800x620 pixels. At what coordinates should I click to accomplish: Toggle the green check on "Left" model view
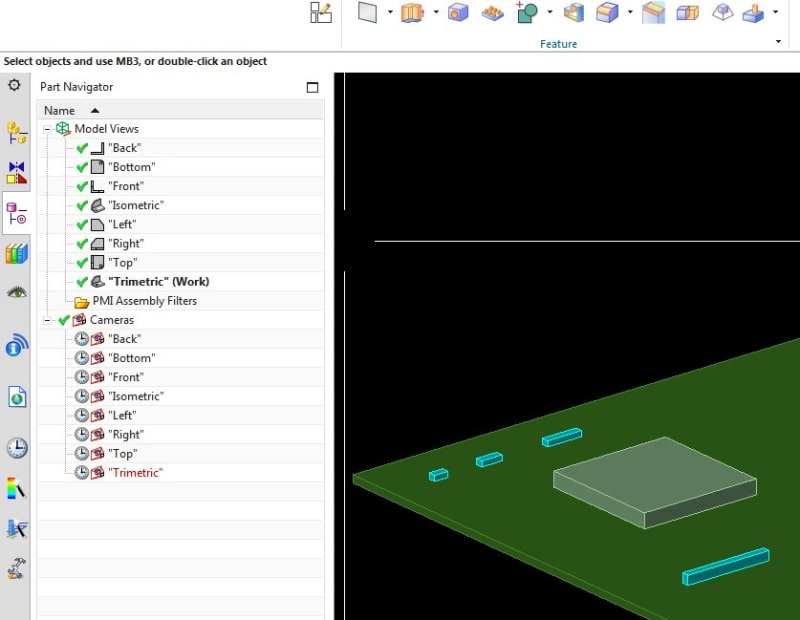click(82, 225)
